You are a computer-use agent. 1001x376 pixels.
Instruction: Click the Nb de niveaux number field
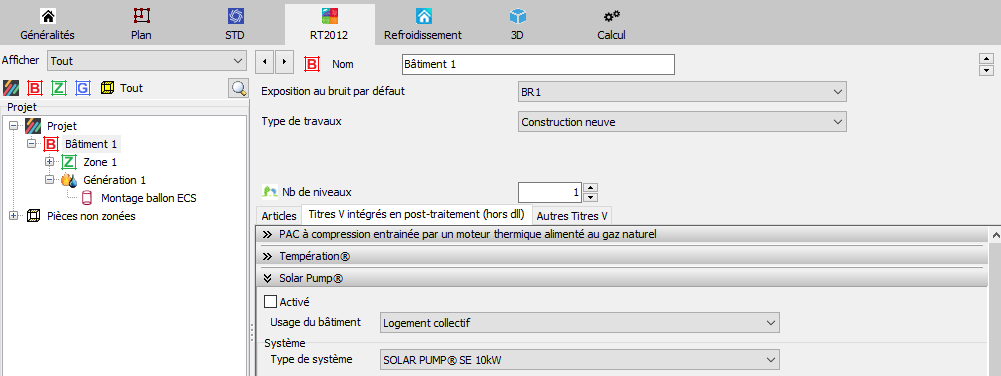pyautogui.click(x=550, y=192)
